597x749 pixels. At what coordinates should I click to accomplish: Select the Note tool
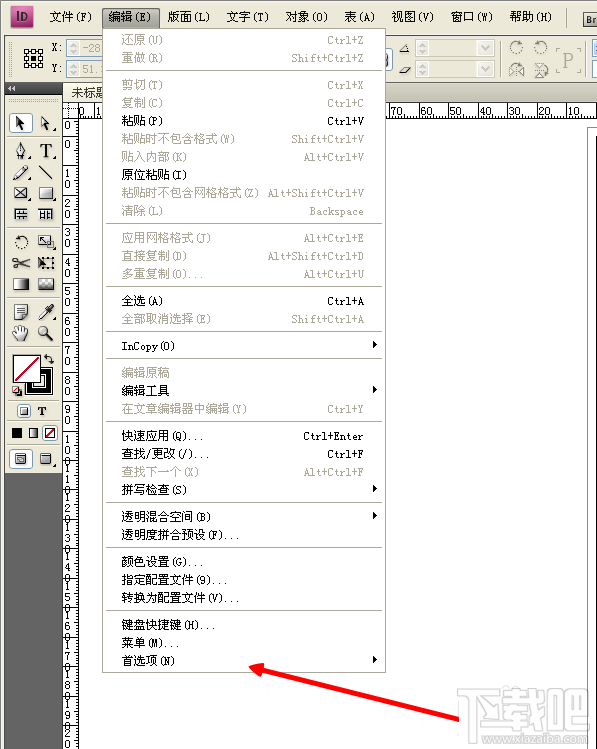pos(21,312)
